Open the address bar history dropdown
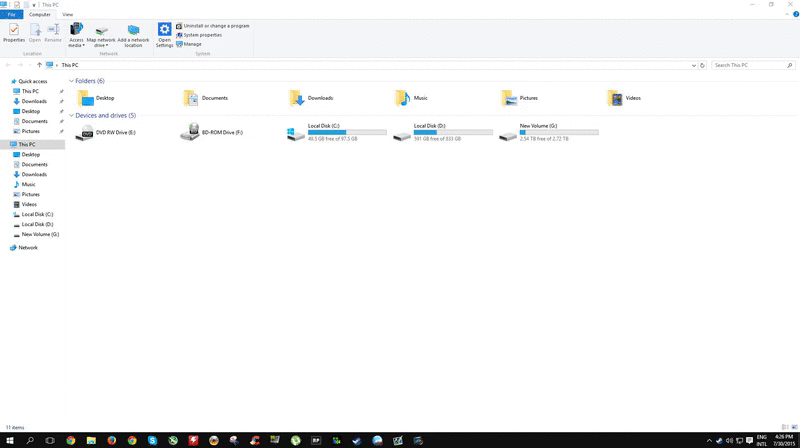This screenshot has width=800, height=448. click(x=693, y=65)
